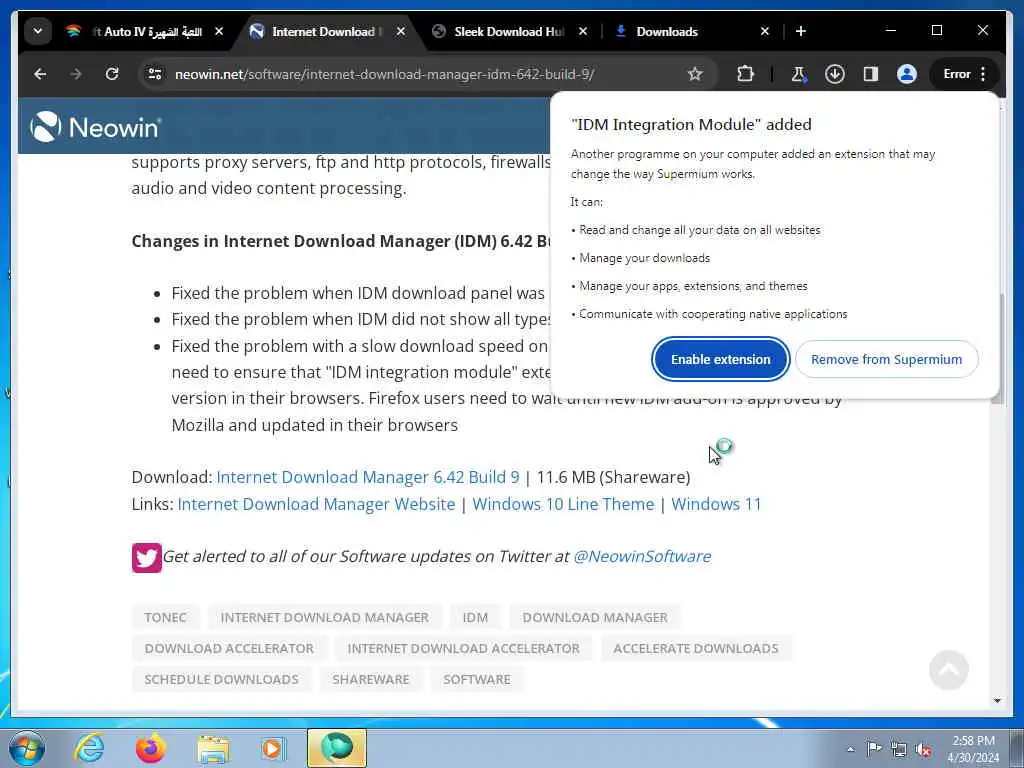Click the pink Twitter bird icon
1024x768 pixels.
click(146, 558)
